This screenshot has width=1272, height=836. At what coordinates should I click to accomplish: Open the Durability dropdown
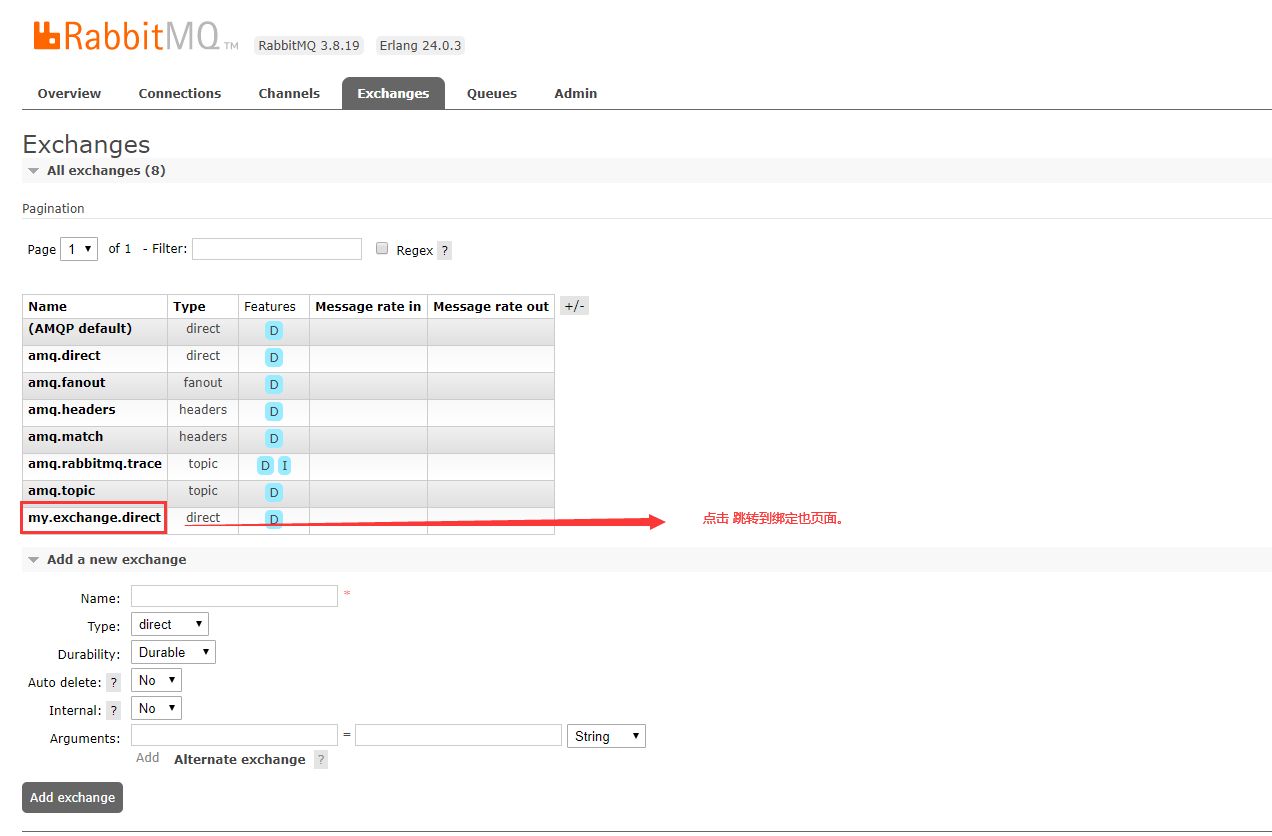click(x=173, y=652)
